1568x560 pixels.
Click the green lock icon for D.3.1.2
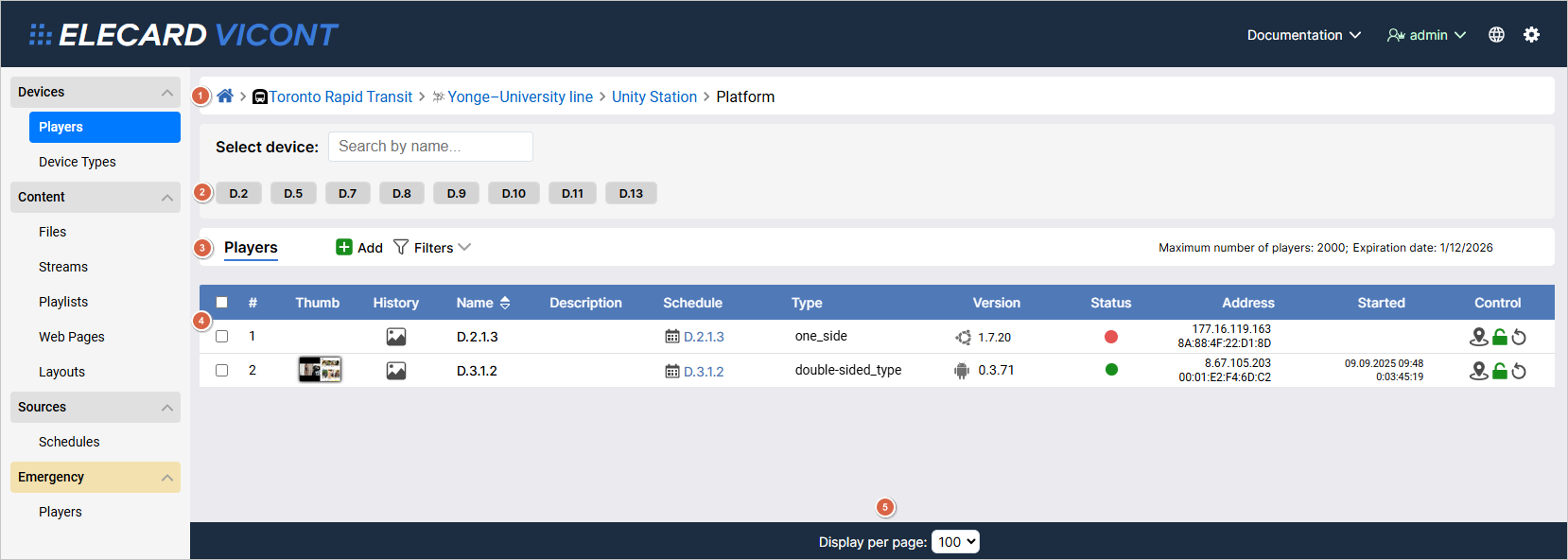[1500, 371]
